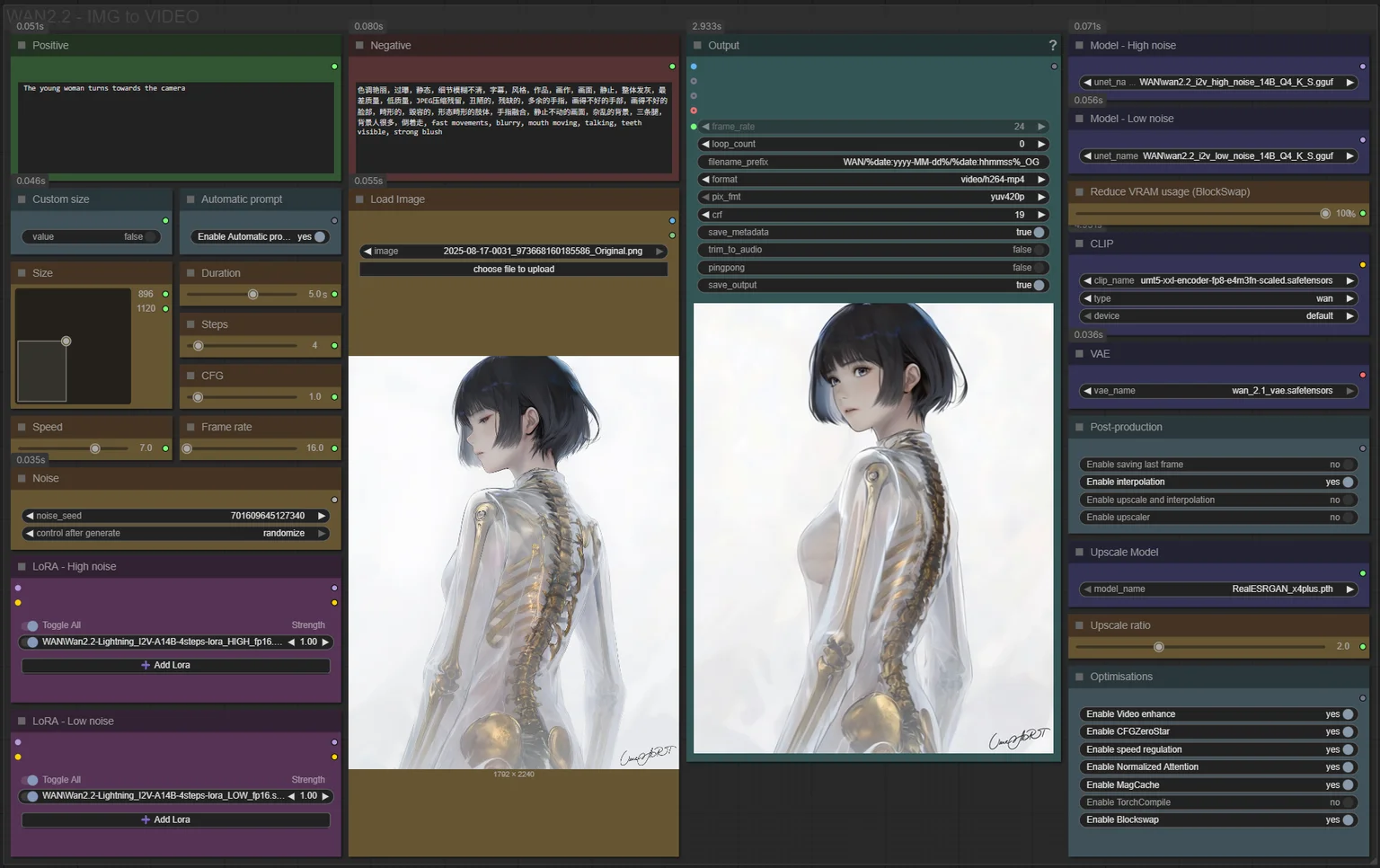Click left arrow to decrease crf value
This screenshot has width=1380, height=868.
click(x=705, y=215)
